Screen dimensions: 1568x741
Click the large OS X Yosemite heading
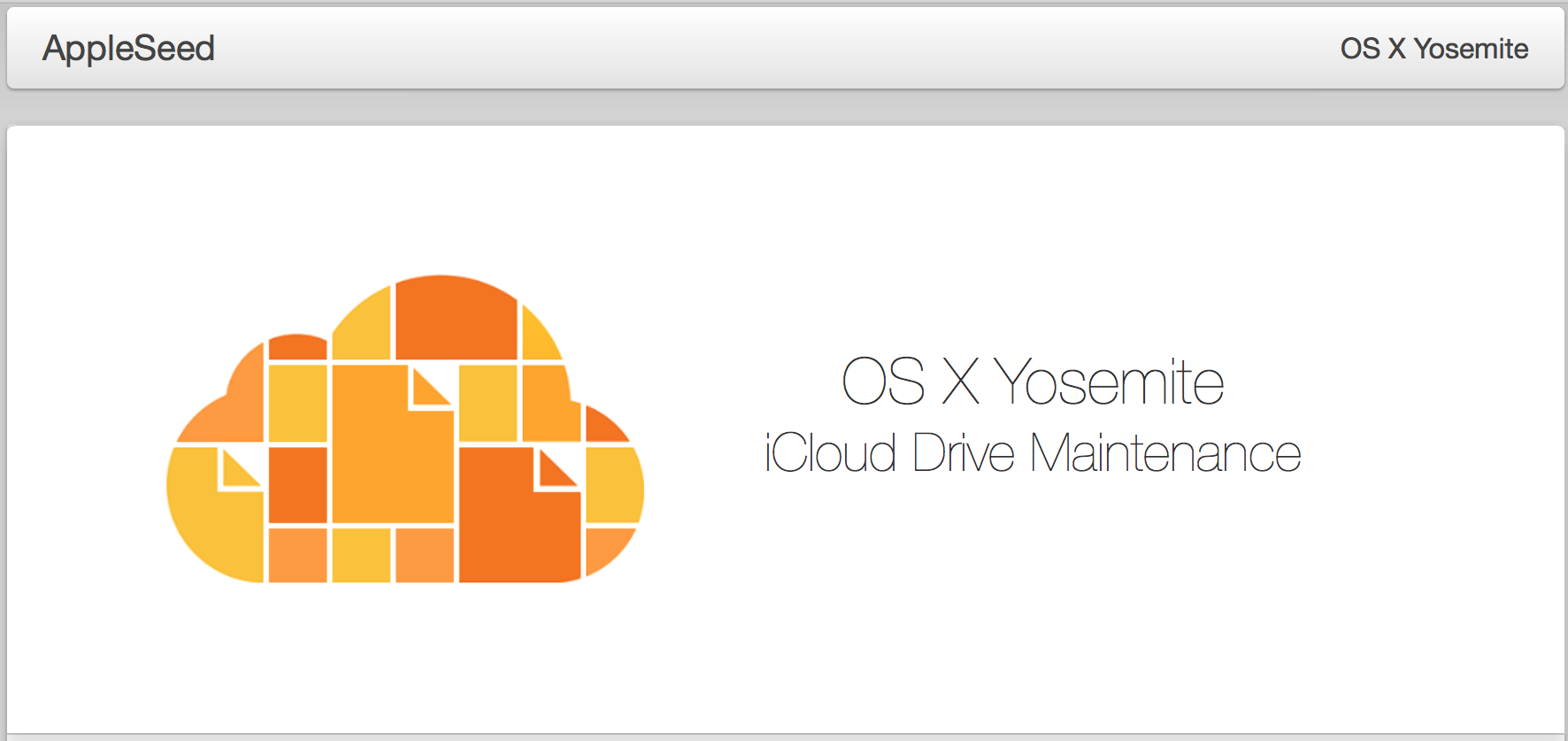coord(1032,382)
